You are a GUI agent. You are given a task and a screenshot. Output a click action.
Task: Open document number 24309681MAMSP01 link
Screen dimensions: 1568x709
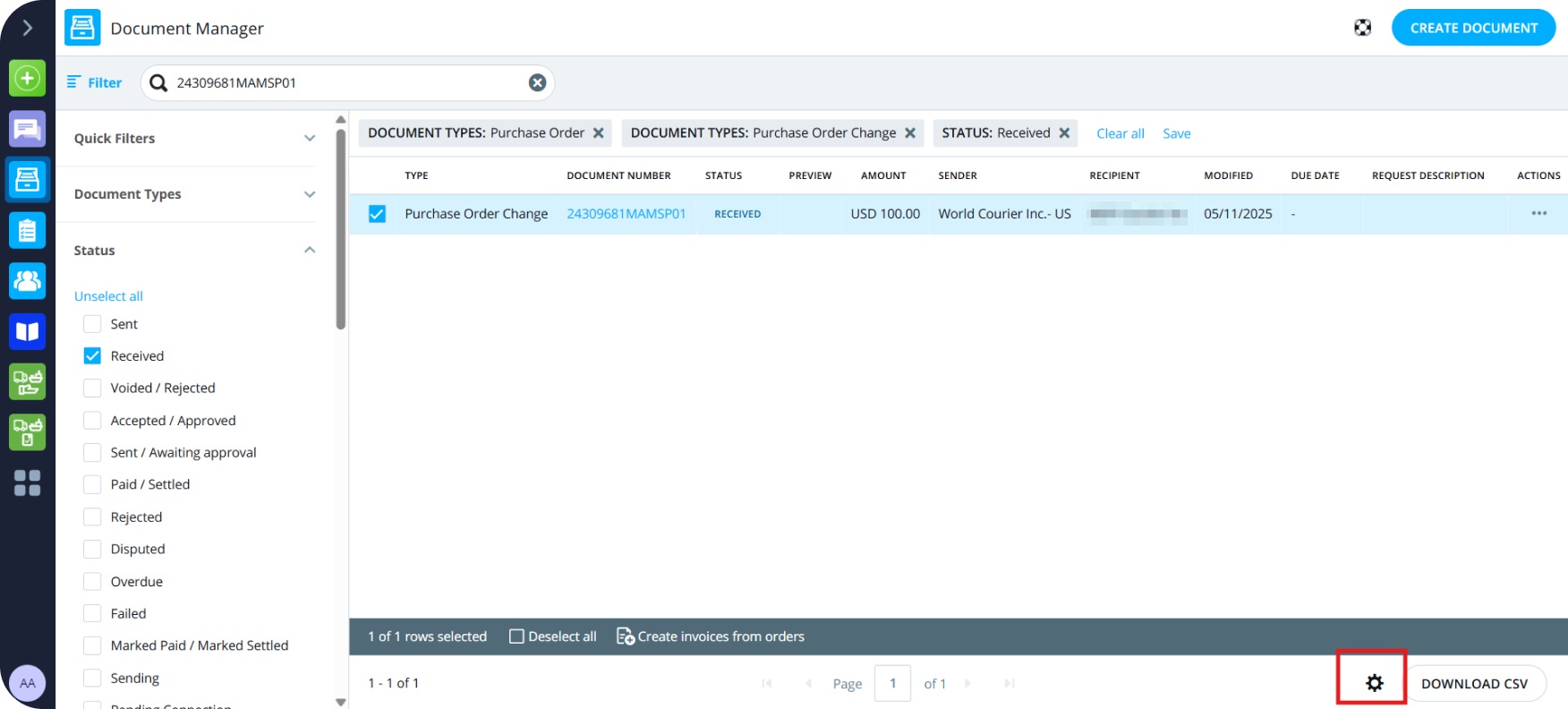(626, 214)
